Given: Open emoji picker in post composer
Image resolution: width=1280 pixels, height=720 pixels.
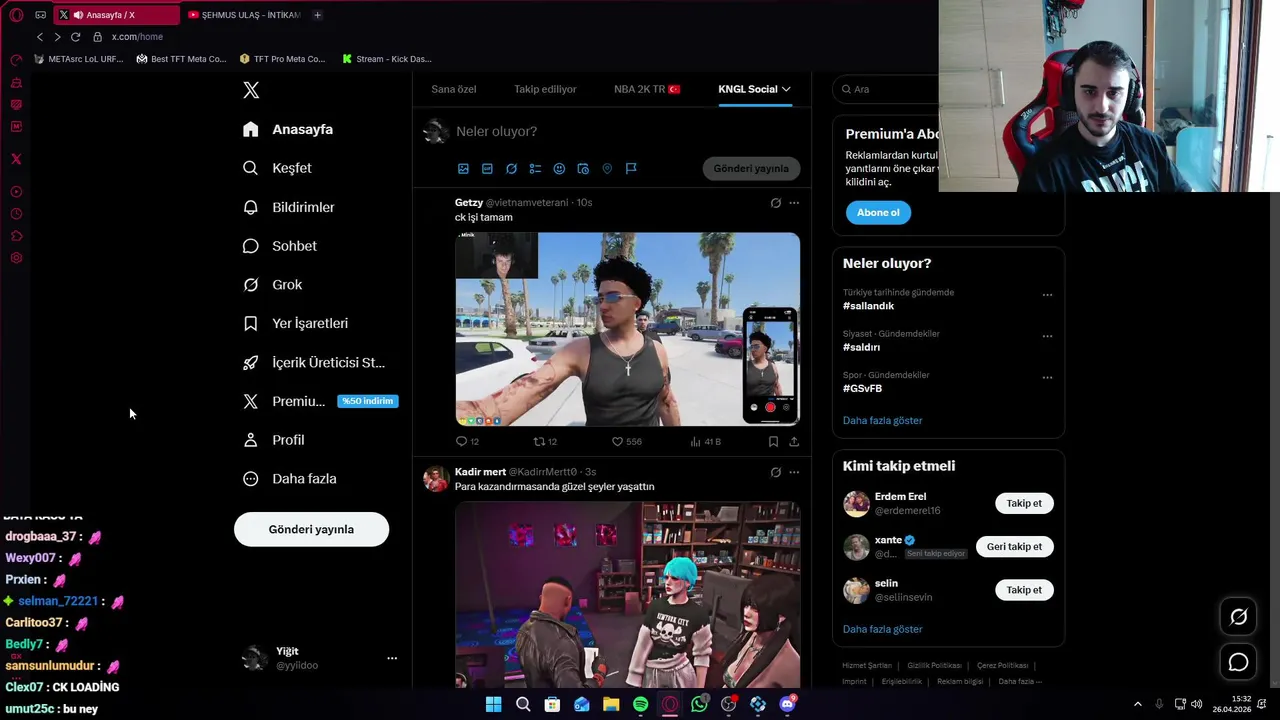Looking at the screenshot, I should coord(559,169).
